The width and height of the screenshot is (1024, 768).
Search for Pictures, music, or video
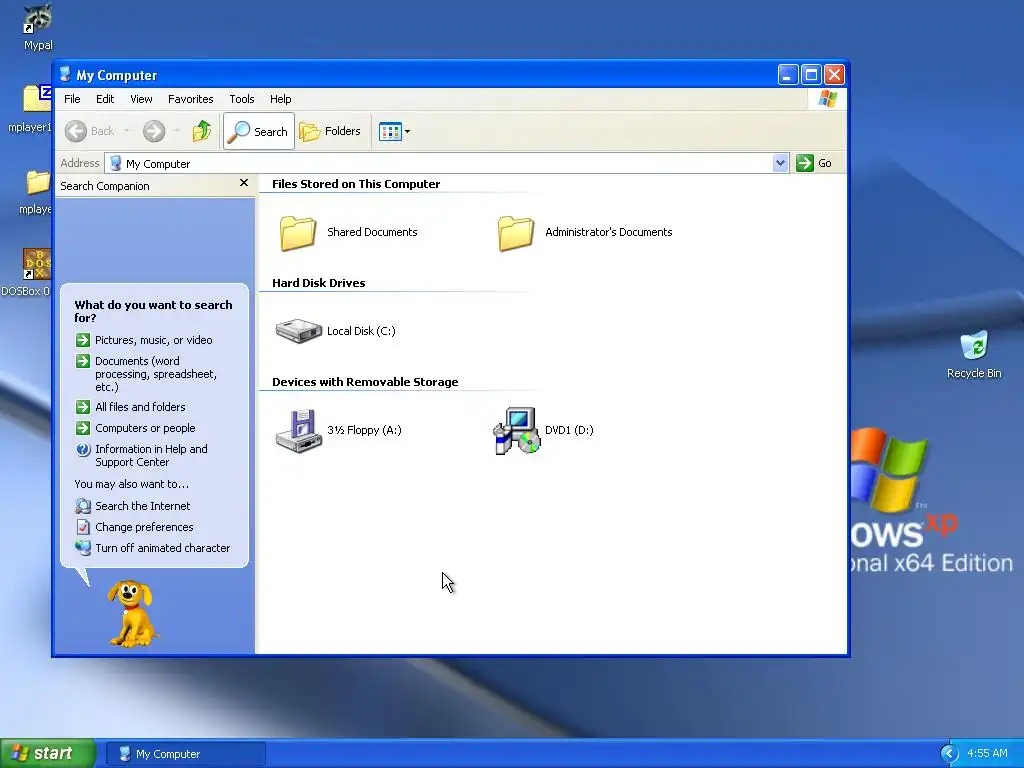[153, 340]
